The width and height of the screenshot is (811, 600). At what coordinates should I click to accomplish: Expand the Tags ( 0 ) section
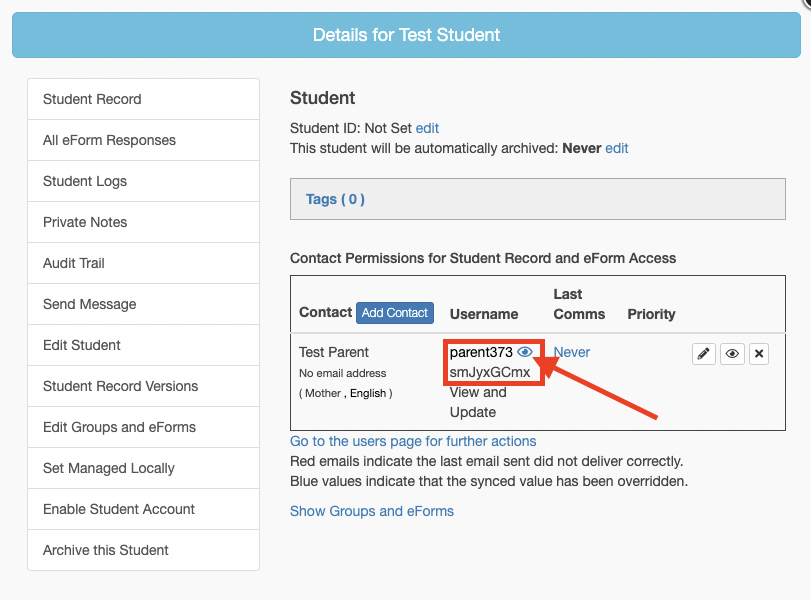tap(335, 199)
